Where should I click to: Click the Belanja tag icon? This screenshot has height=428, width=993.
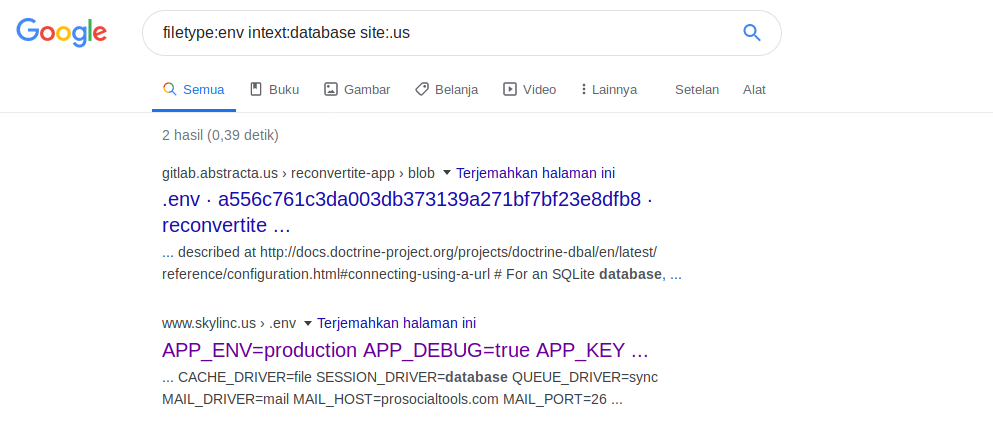click(x=422, y=89)
